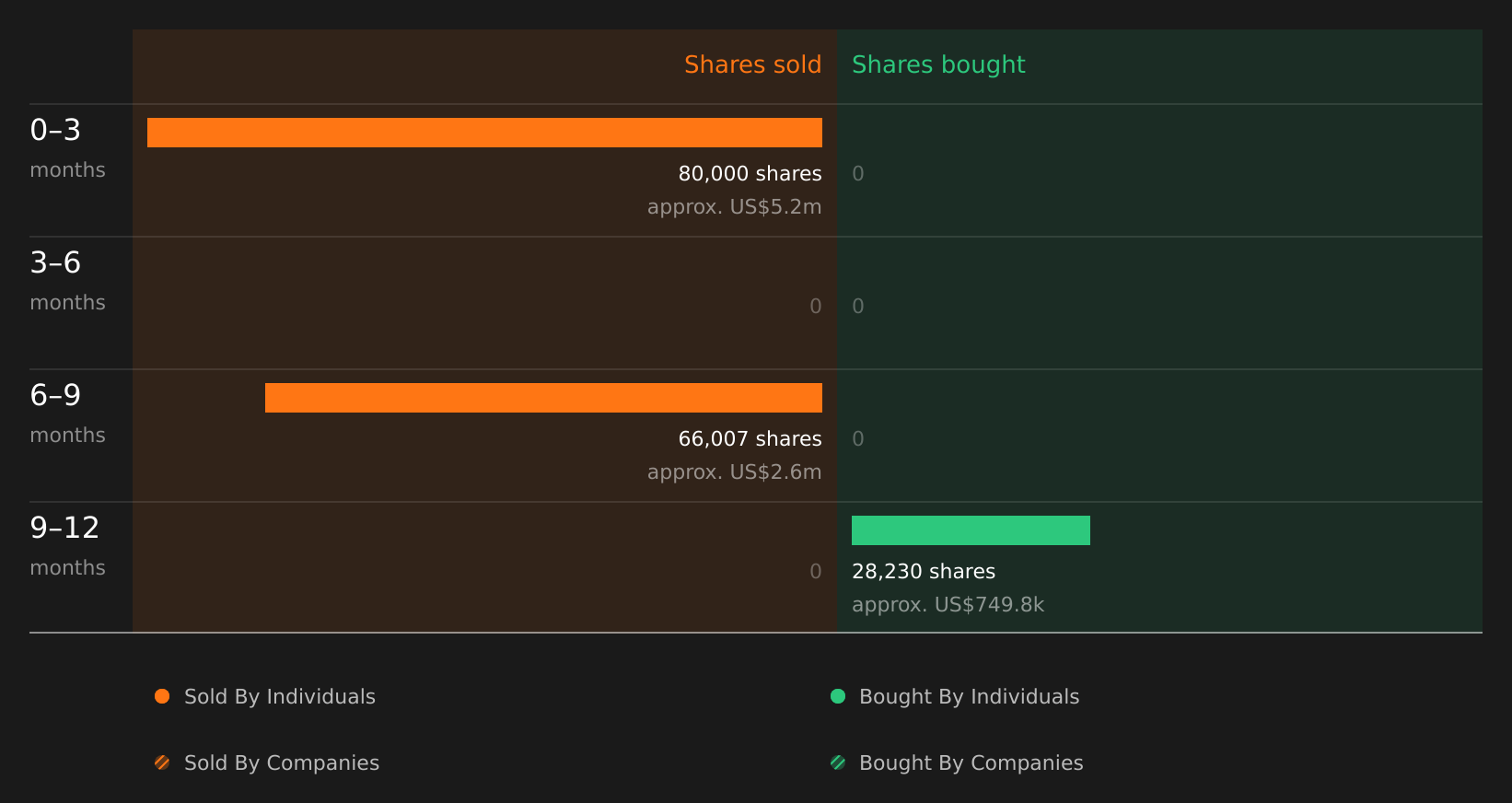
Task: Click the green Bought By Individuals legend dot
Action: tap(838, 696)
